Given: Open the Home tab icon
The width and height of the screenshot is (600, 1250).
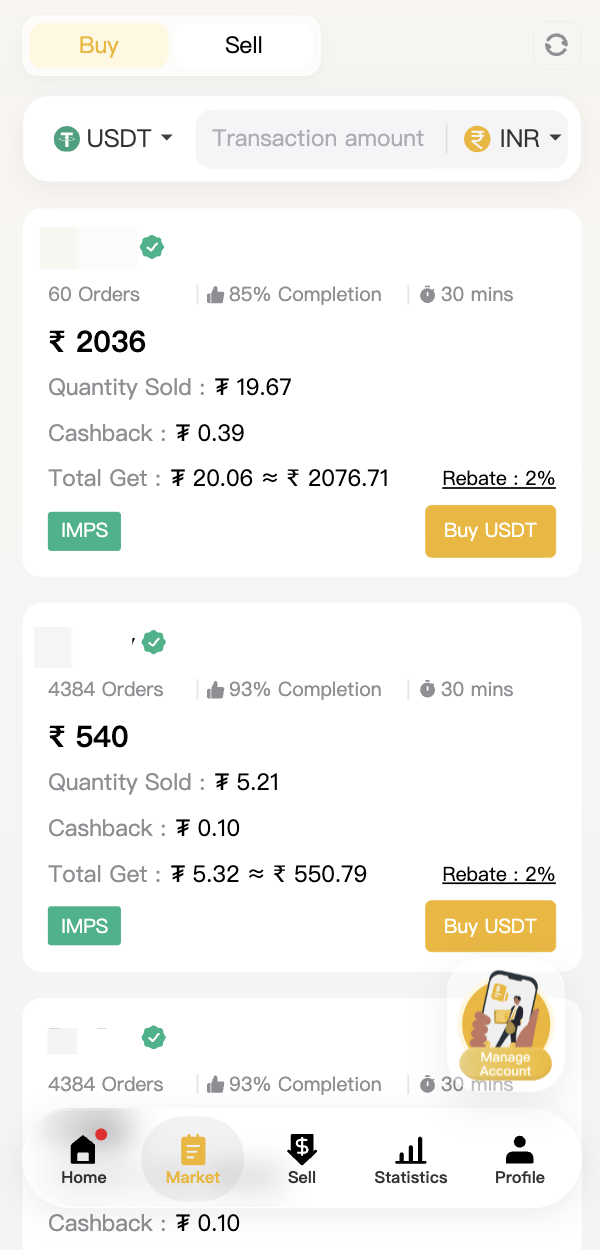Looking at the screenshot, I should [83, 1149].
